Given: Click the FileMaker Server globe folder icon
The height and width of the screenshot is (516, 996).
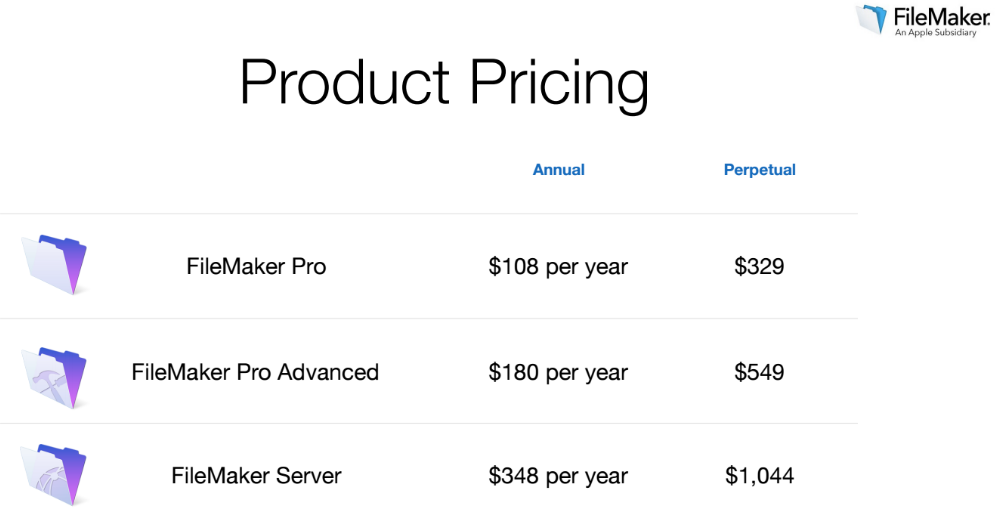Looking at the screenshot, I should 55,475.
